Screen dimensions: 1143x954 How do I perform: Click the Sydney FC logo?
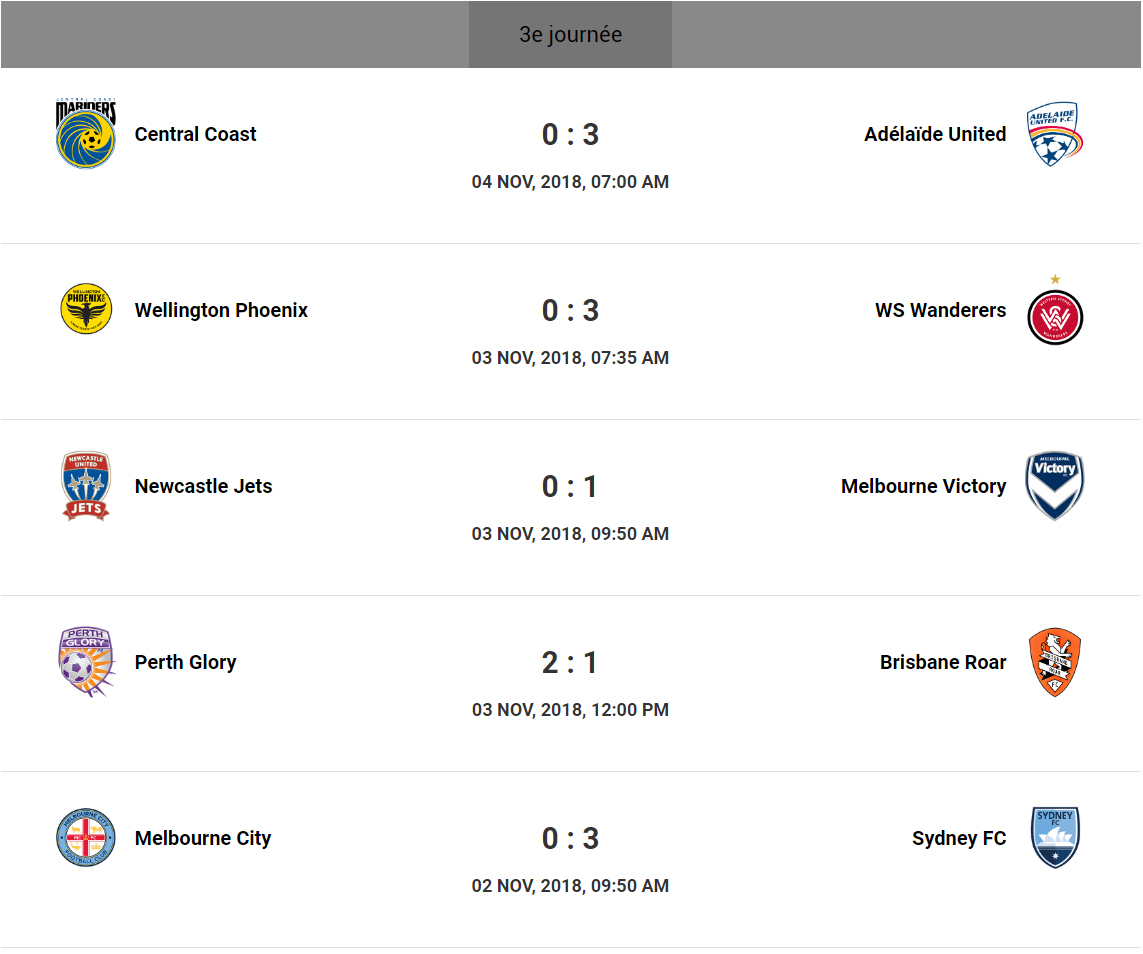click(1055, 838)
